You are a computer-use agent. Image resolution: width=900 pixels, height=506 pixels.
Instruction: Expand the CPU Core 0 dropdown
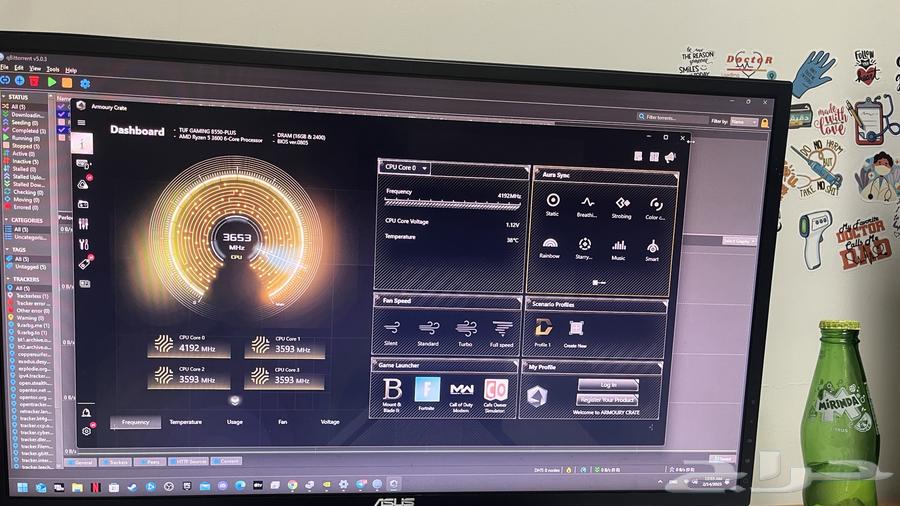[405, 168]
